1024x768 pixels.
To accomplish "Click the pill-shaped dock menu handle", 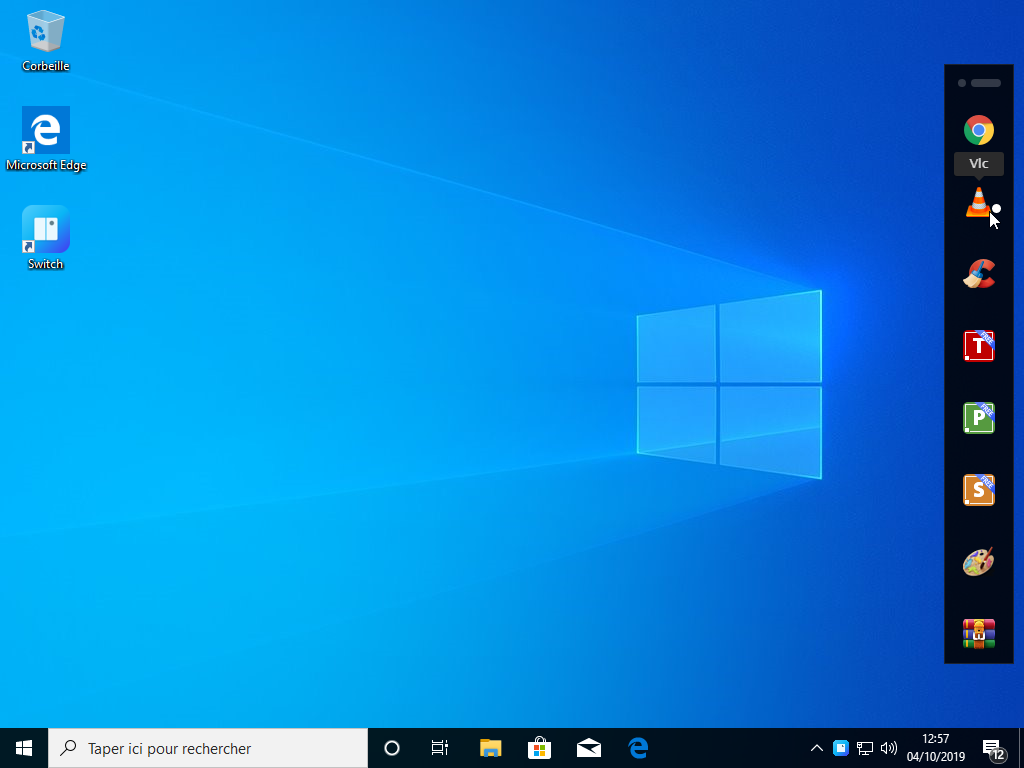I will pyautogui.click(x=985, y=83).
